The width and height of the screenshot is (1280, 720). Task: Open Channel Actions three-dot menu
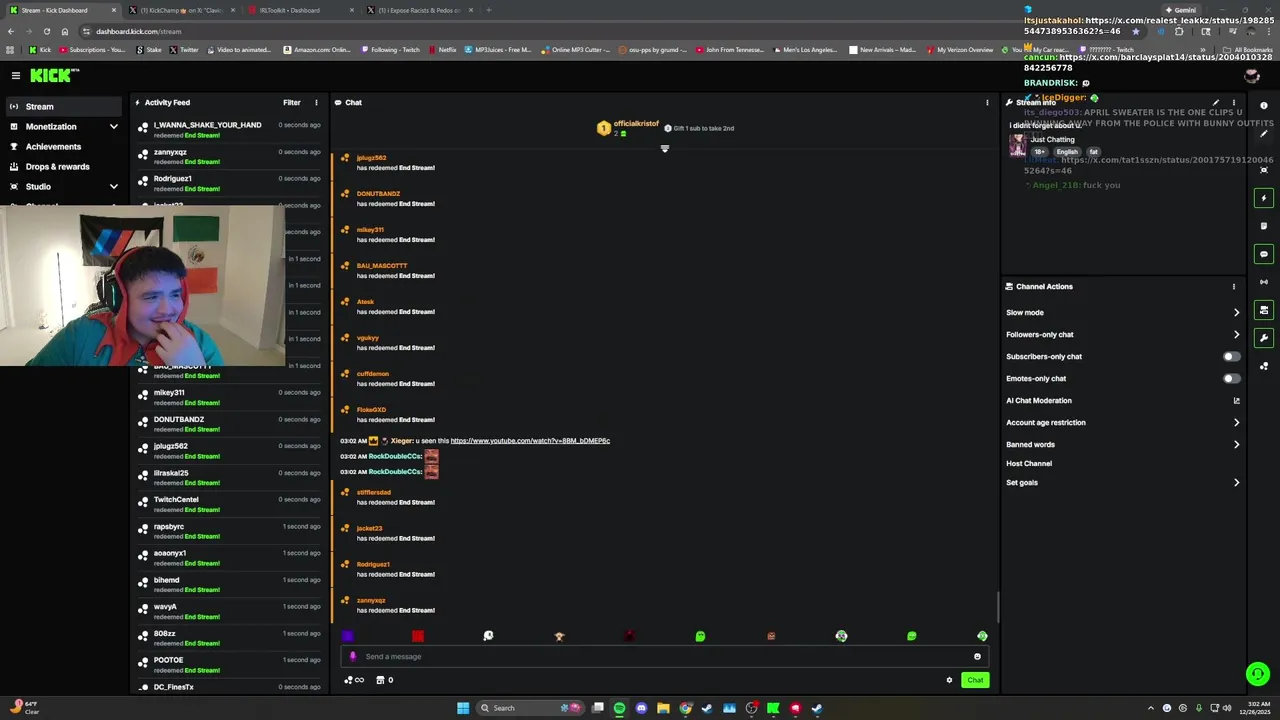pyautogui.click(x=1234, y=286)
